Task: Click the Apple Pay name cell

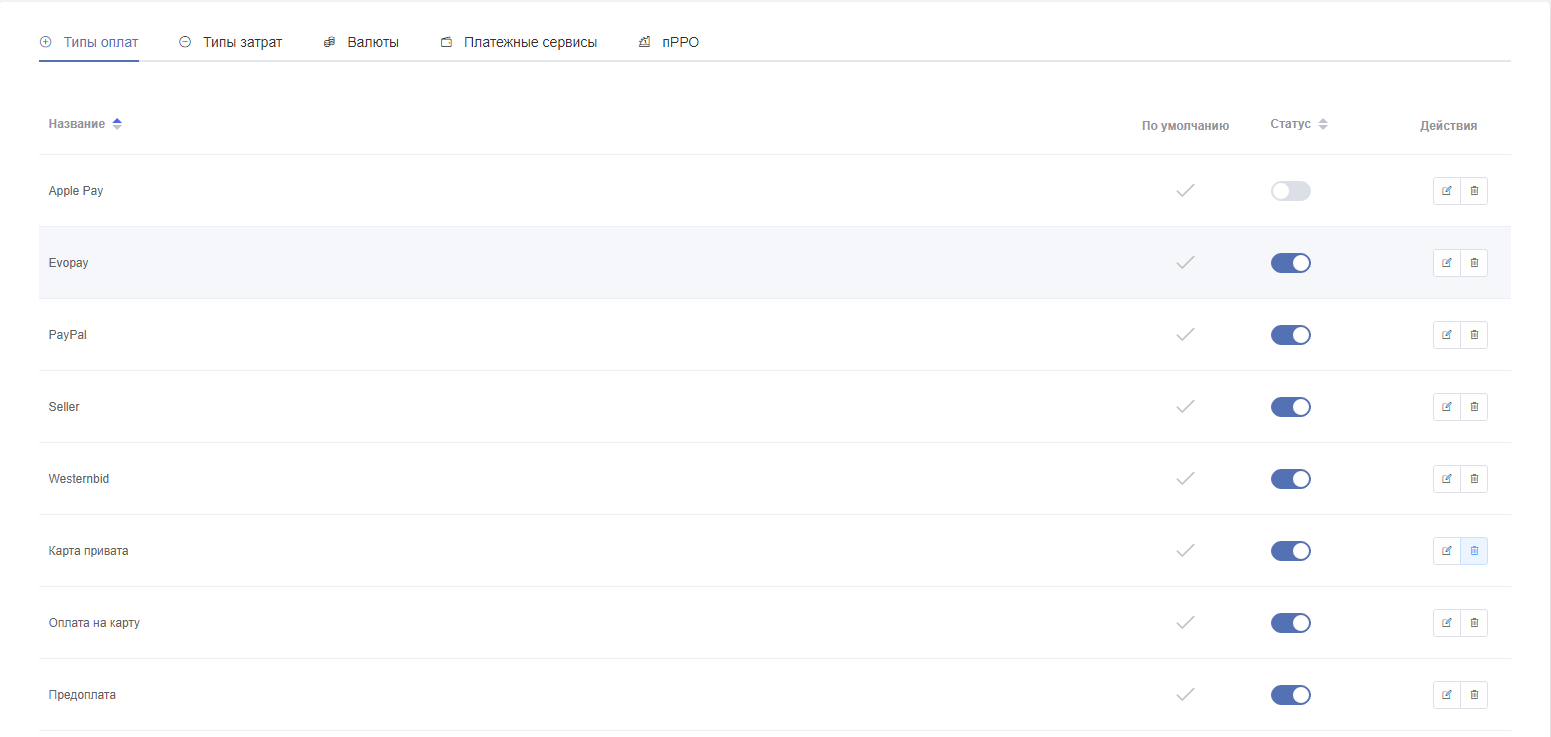Action: point(76,191)
